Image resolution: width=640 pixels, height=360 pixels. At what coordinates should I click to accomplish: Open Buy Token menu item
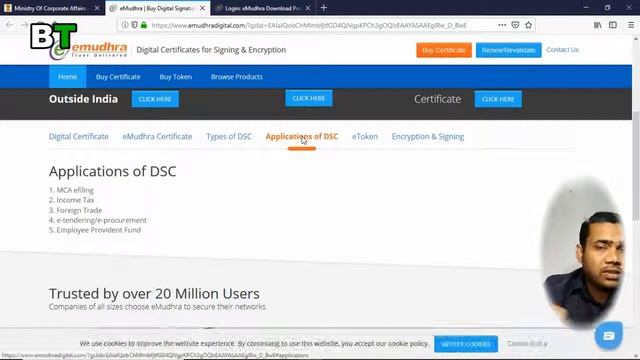[176, 77]
